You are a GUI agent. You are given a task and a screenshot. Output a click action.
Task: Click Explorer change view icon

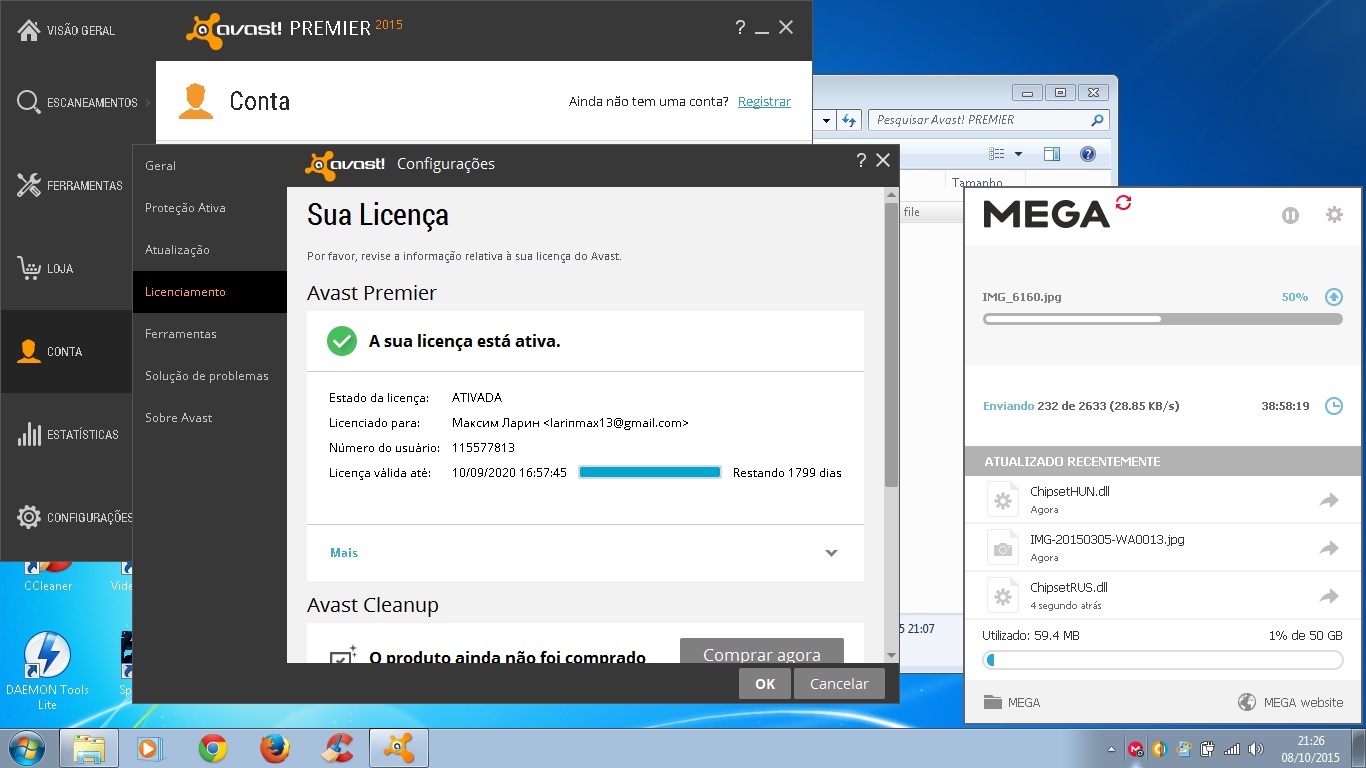pos(996,154)
